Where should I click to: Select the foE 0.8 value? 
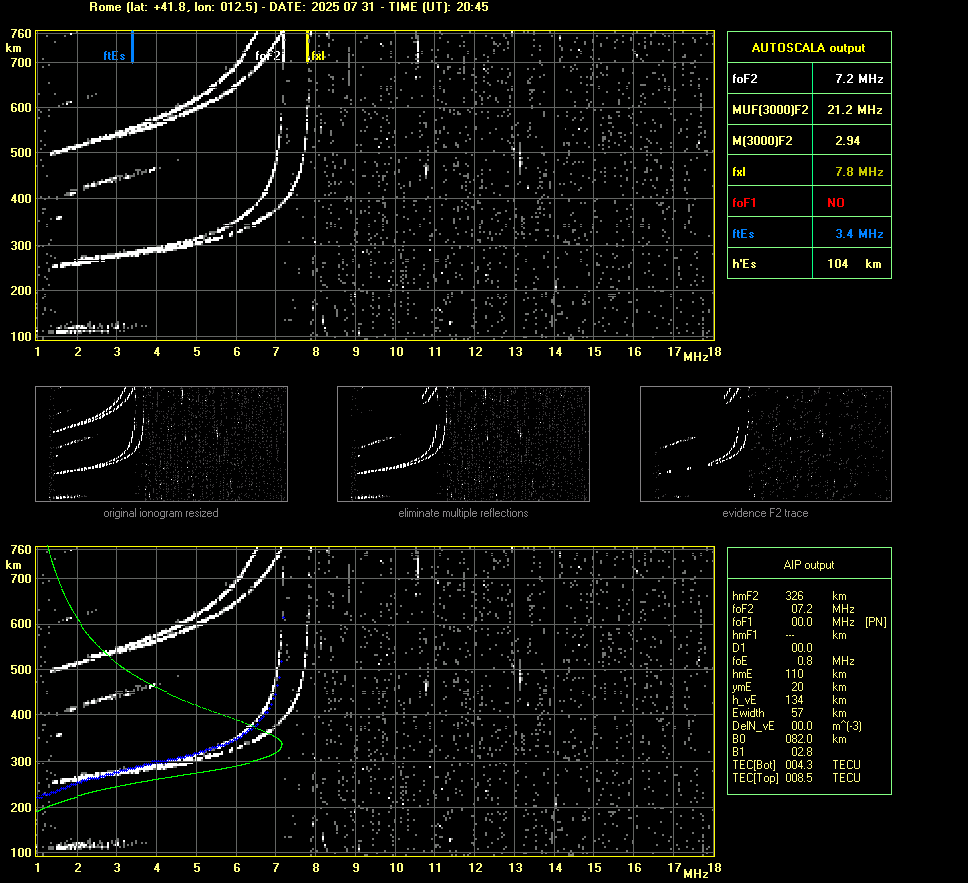point(805,661)
